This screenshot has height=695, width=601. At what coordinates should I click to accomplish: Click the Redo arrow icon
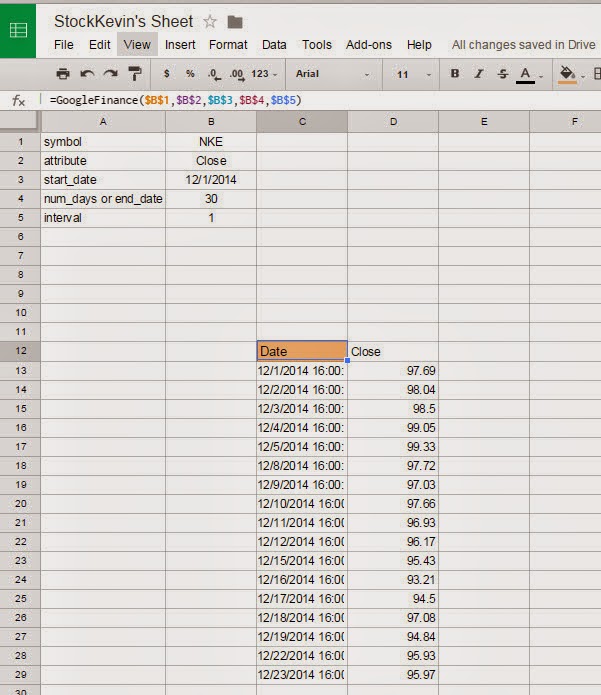click(x=110, y=74)
